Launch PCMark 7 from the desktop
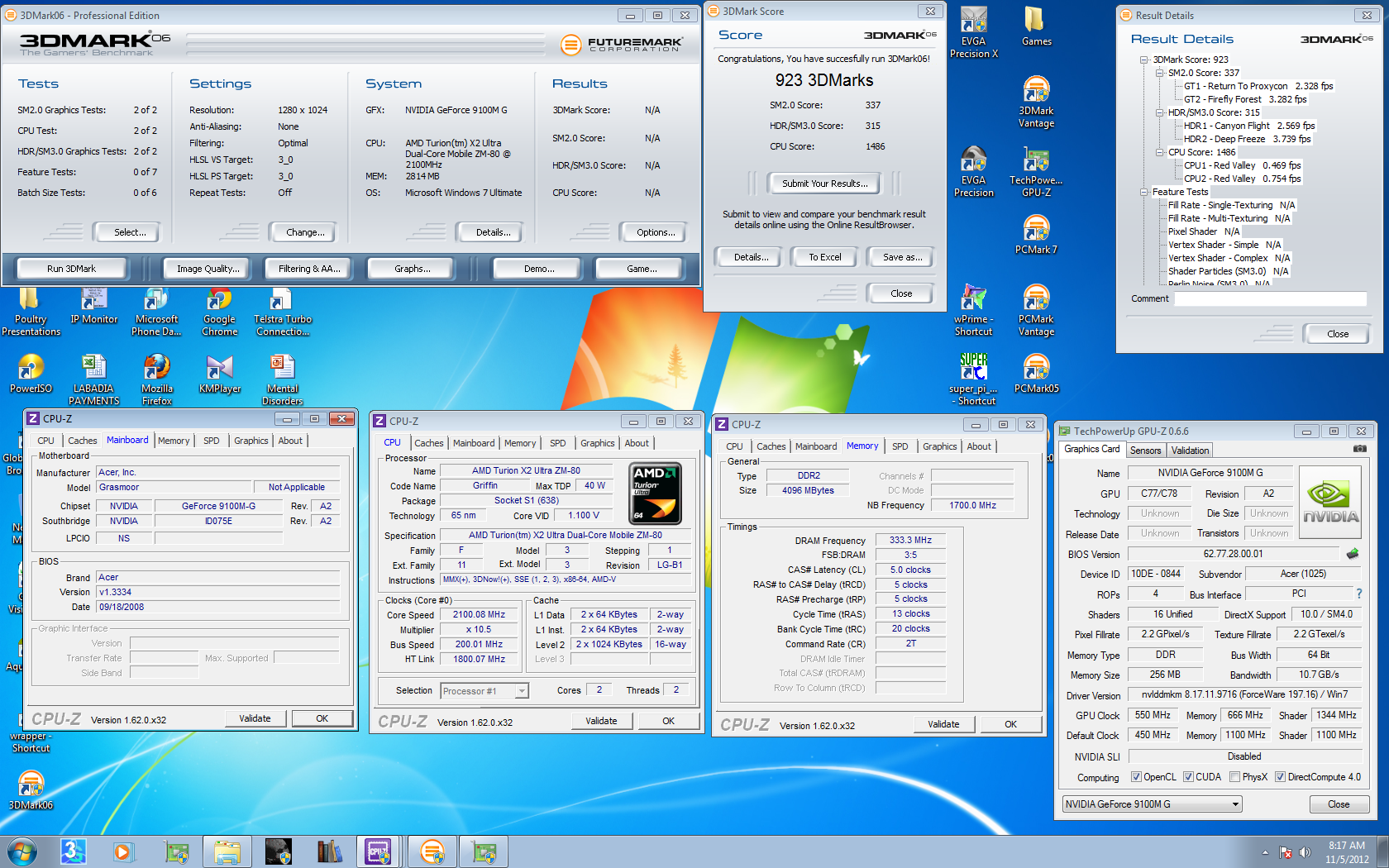Screen dimensions: 1389x868 [1036, 235]
